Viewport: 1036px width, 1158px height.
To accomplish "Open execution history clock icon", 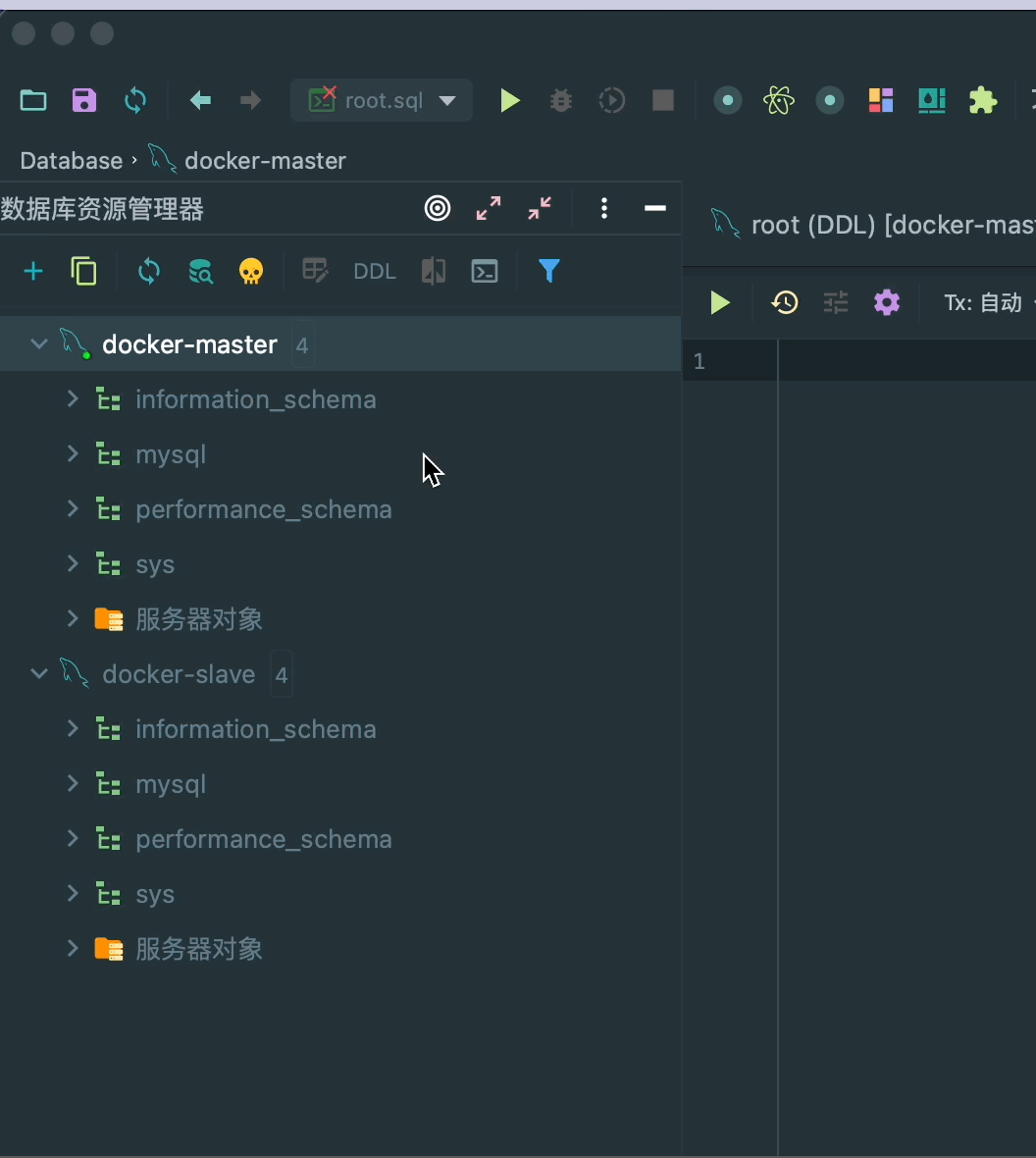I will (x=785, y=302).
